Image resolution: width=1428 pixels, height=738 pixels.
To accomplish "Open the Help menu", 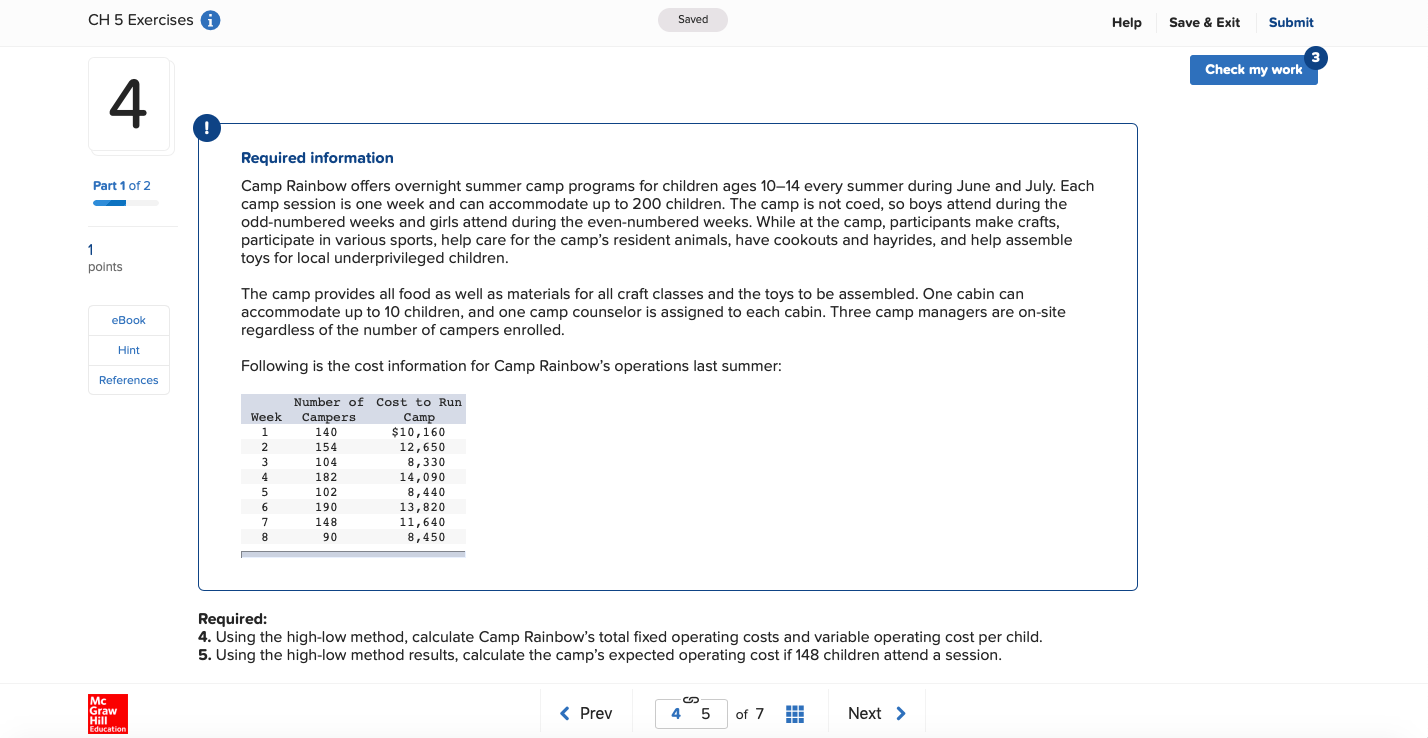I will point(1126,22).
